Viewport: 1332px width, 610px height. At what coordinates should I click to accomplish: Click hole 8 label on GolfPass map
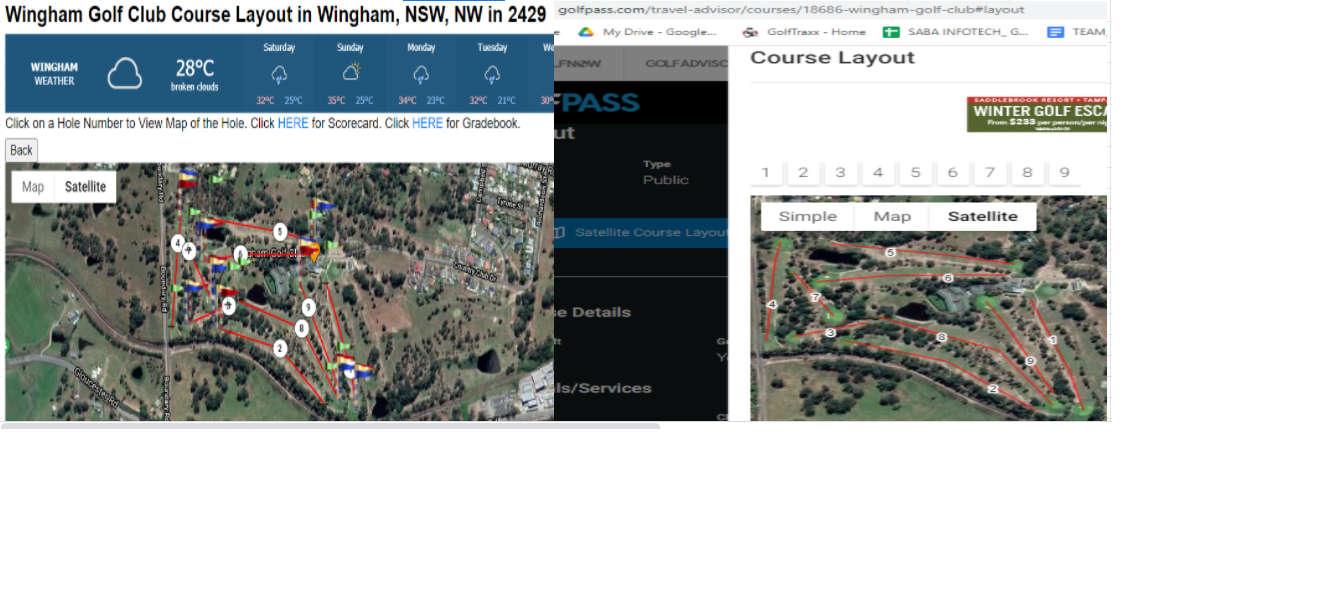coord(941,338)
